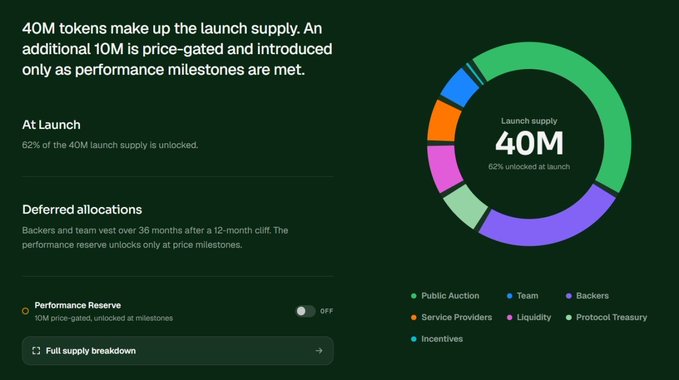This screenshot has height=380, width=679.
Task: Click the blue Team legend dot
Action: pos(510,296)
